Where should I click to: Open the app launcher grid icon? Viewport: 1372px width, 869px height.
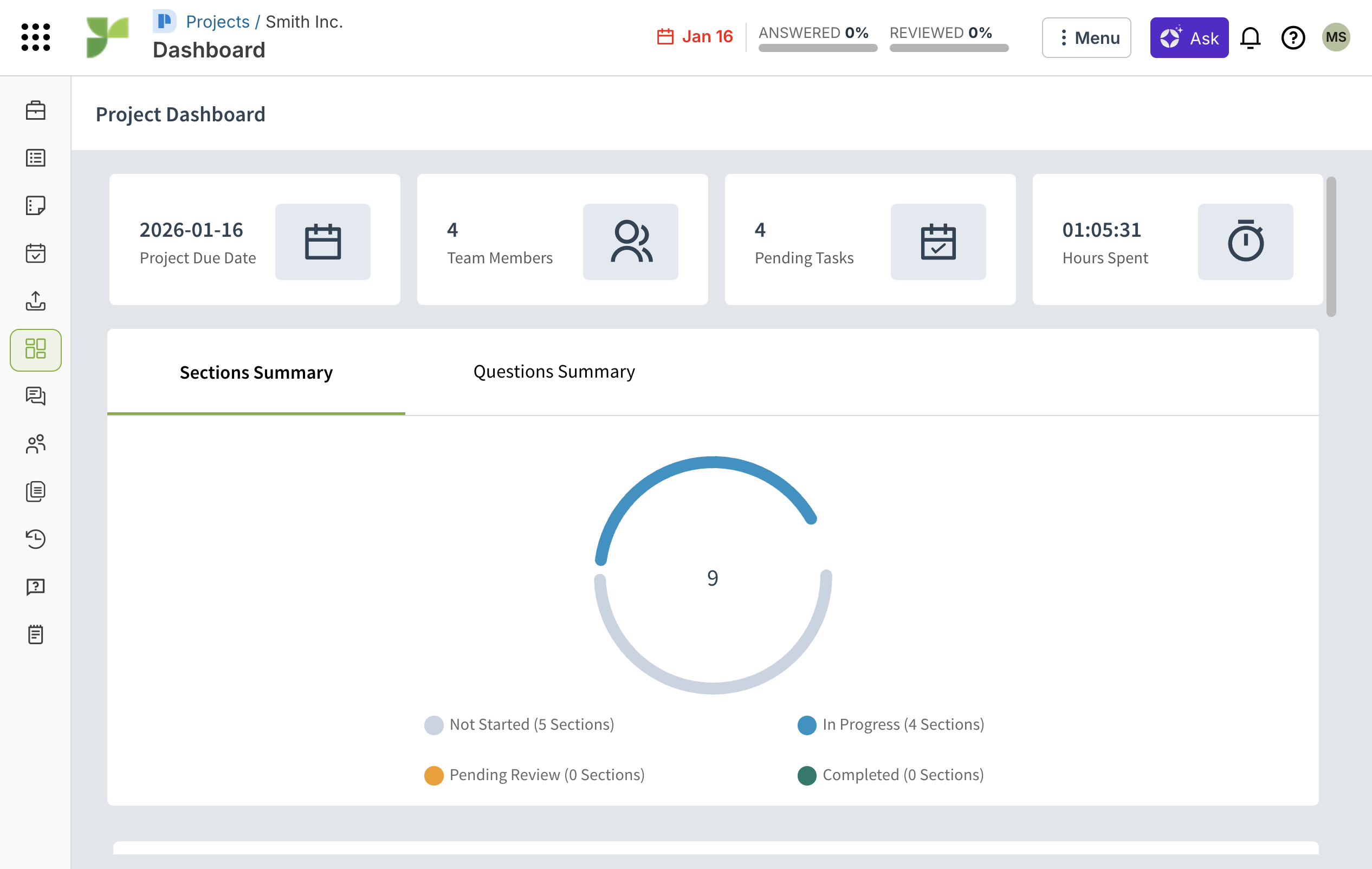[35, 37]
